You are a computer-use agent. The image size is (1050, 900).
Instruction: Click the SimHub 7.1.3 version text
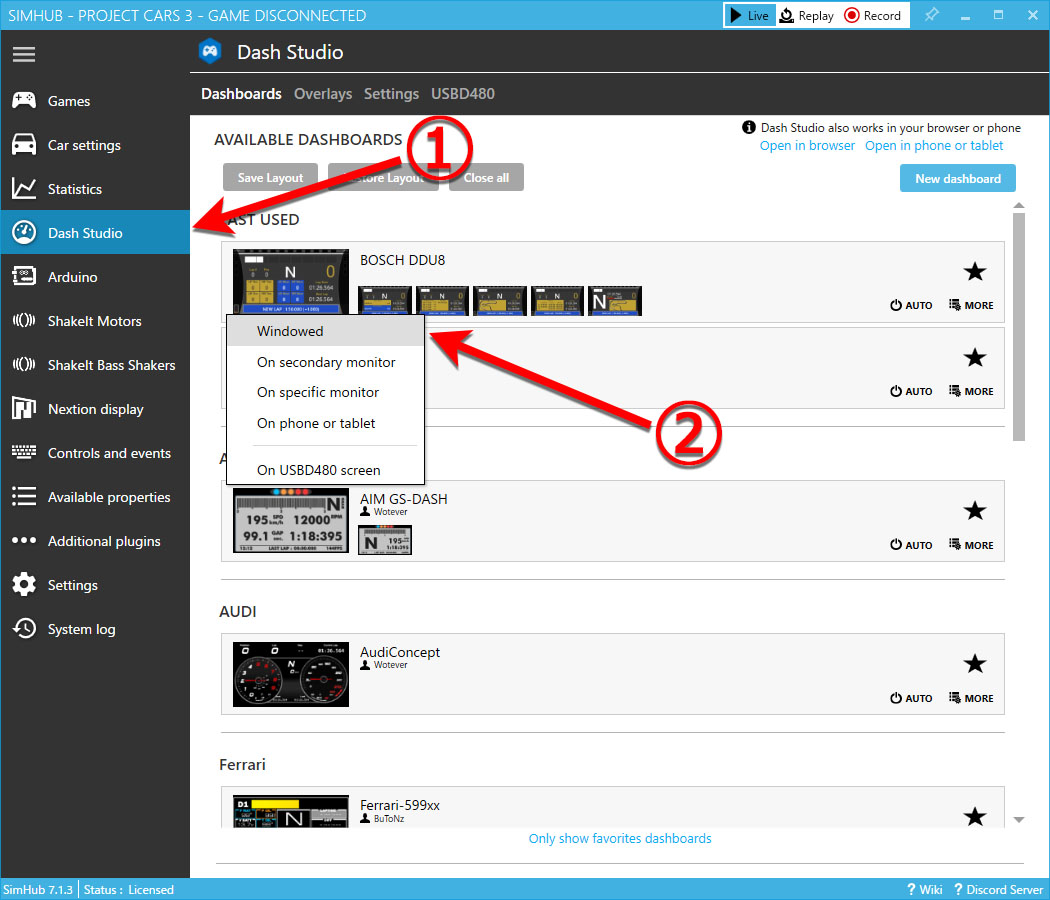38,889
